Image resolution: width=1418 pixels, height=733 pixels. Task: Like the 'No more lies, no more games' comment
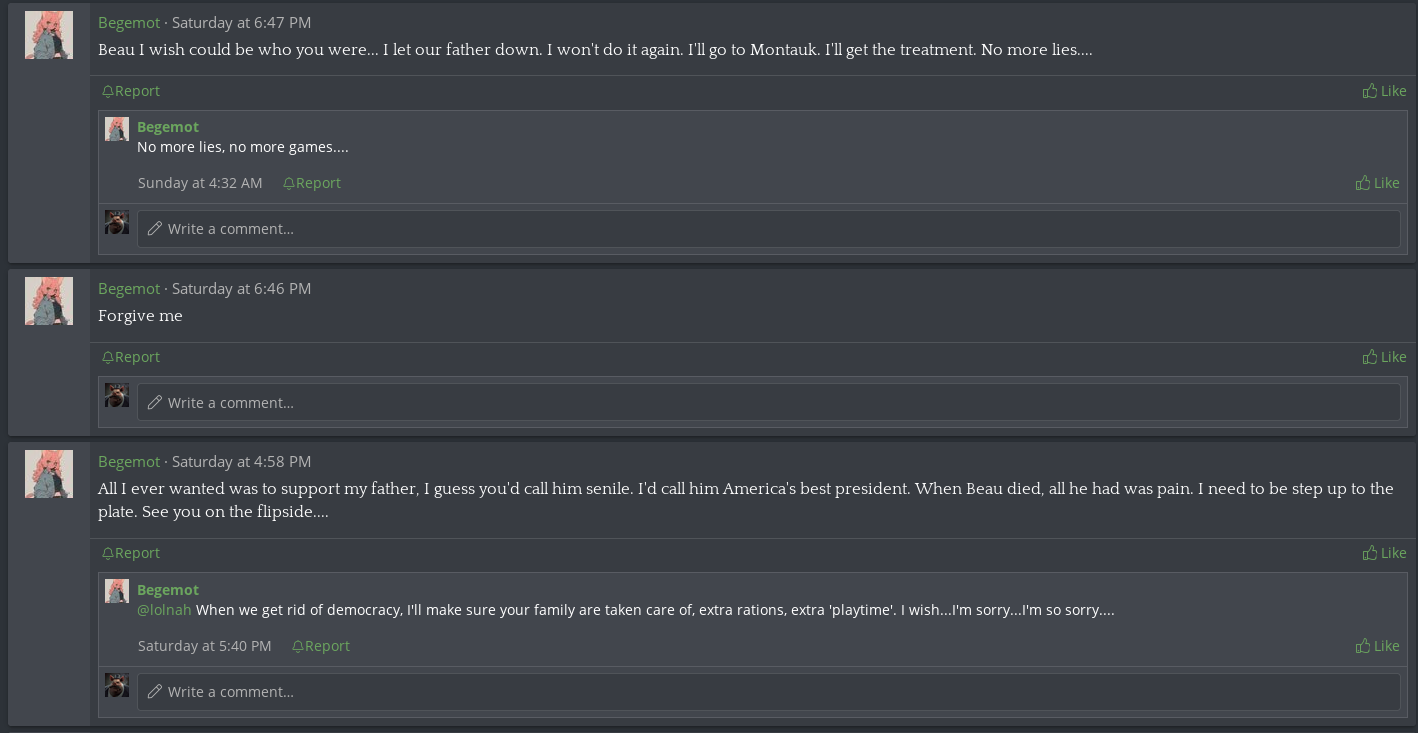point(1377,183)
